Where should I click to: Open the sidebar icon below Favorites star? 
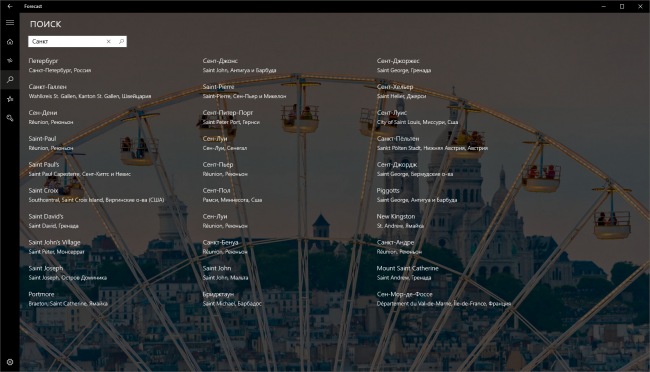pyautogui.click(x=10, y=118)
